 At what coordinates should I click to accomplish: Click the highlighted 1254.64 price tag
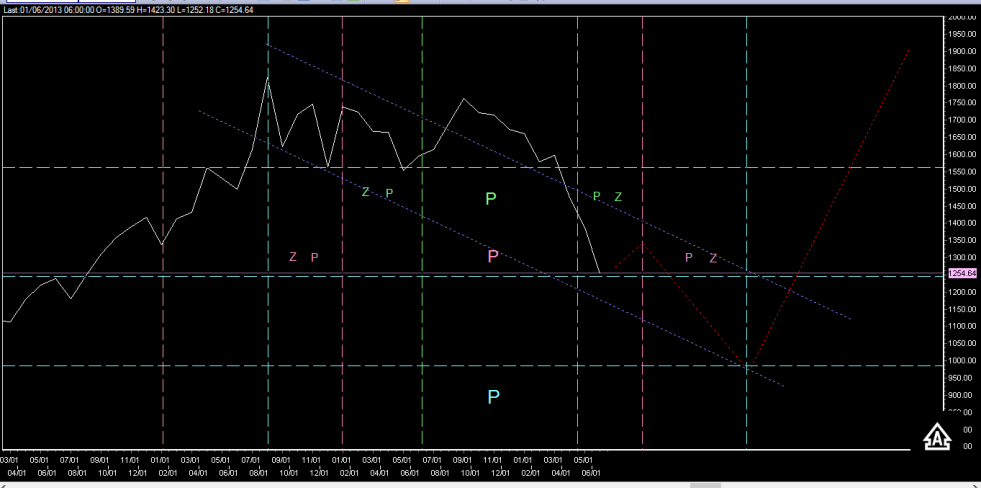coord(962,273)
